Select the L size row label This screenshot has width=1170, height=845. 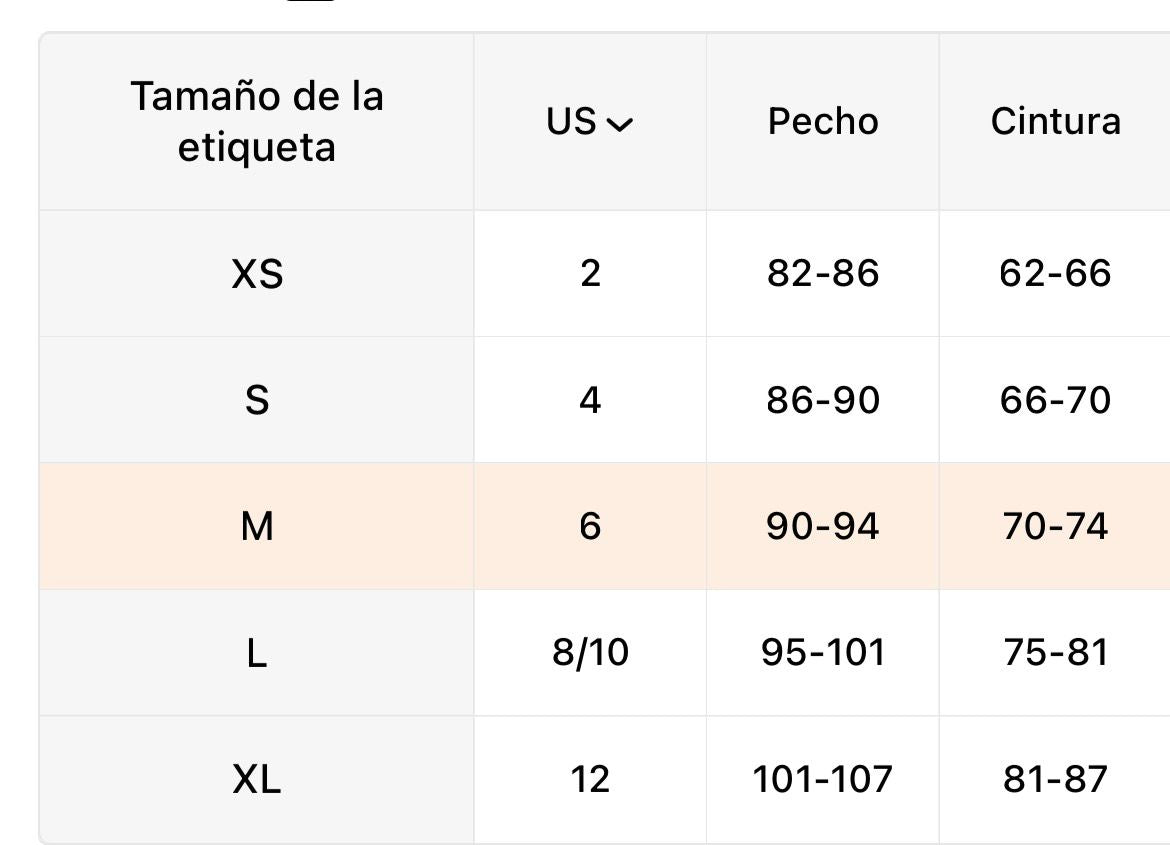[257, 653]
